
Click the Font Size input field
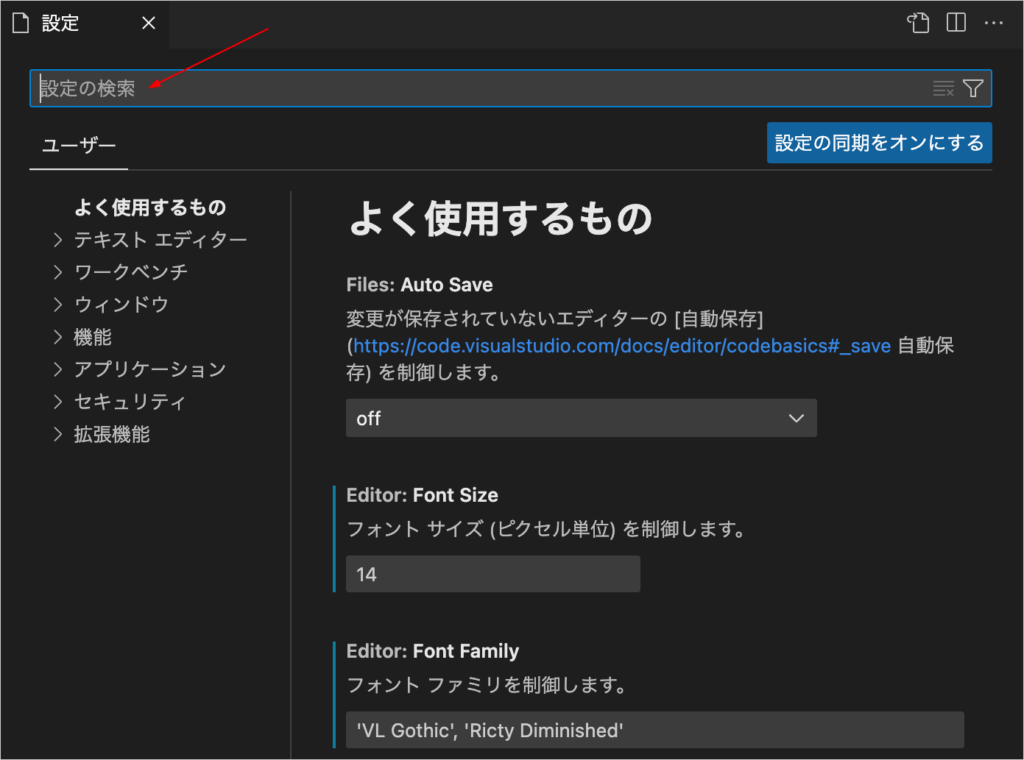click(492, 574)
